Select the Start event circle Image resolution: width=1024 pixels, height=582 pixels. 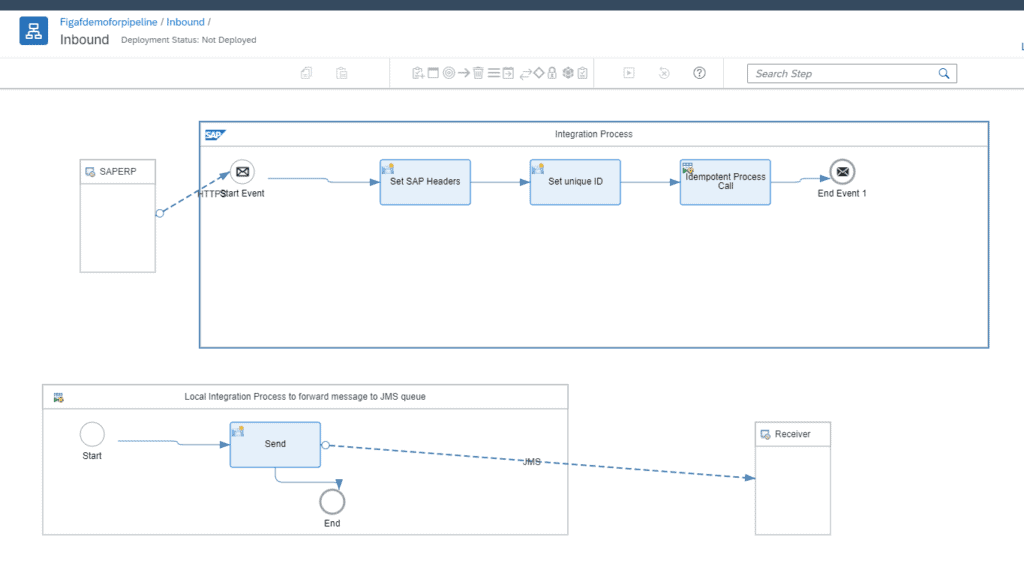pos(92,434)
